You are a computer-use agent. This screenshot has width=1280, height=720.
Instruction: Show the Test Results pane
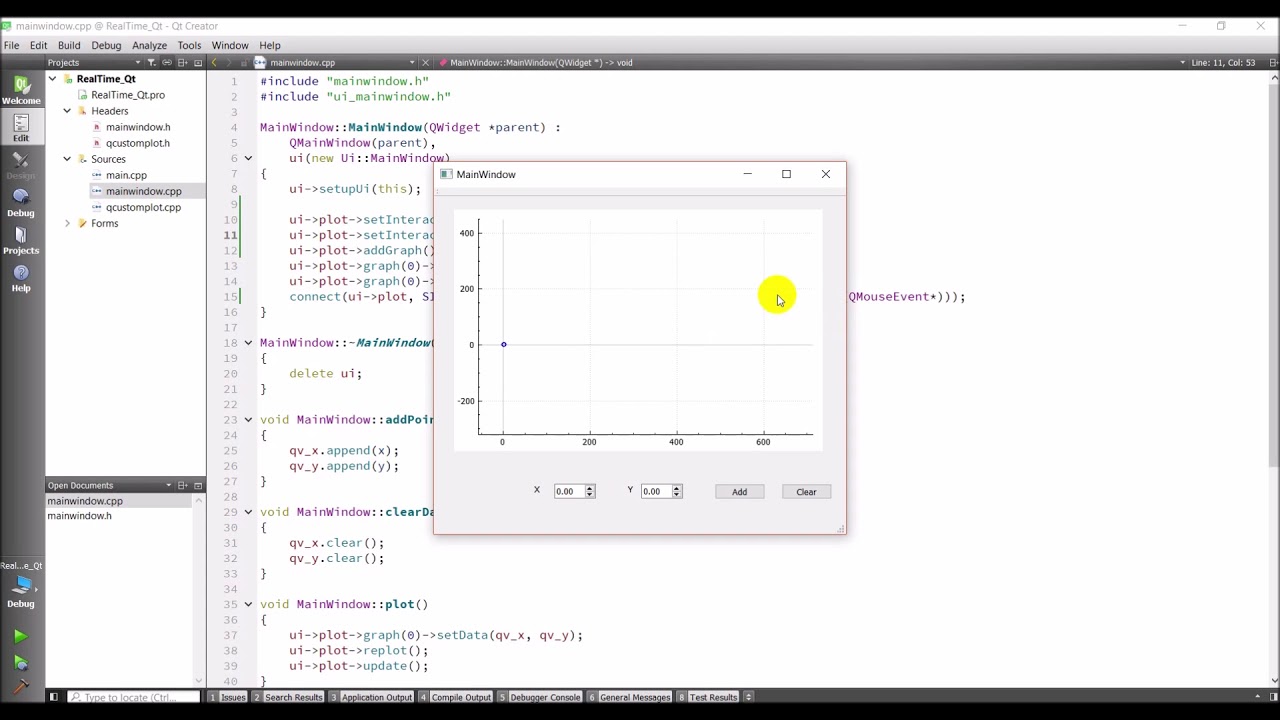pyautogui.click(x=708, y=697)
